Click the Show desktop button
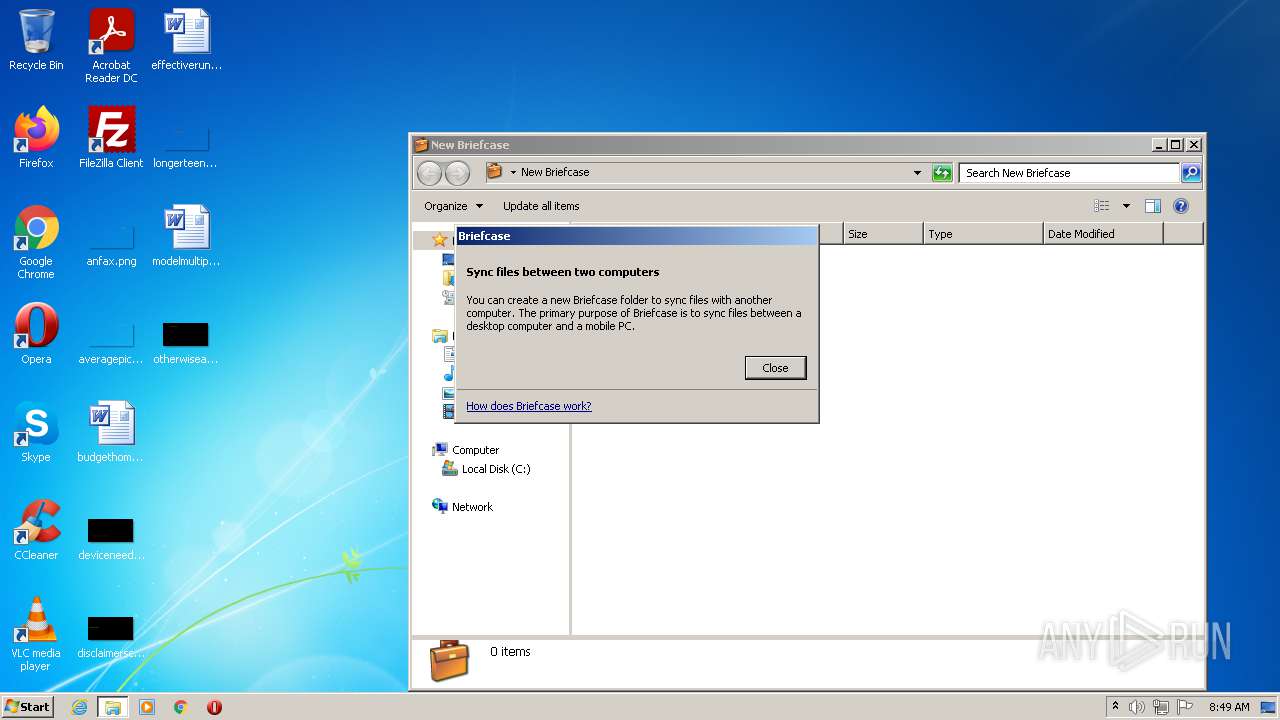The width and height of the screenshot is (1280, 720). click(1268, 707)
